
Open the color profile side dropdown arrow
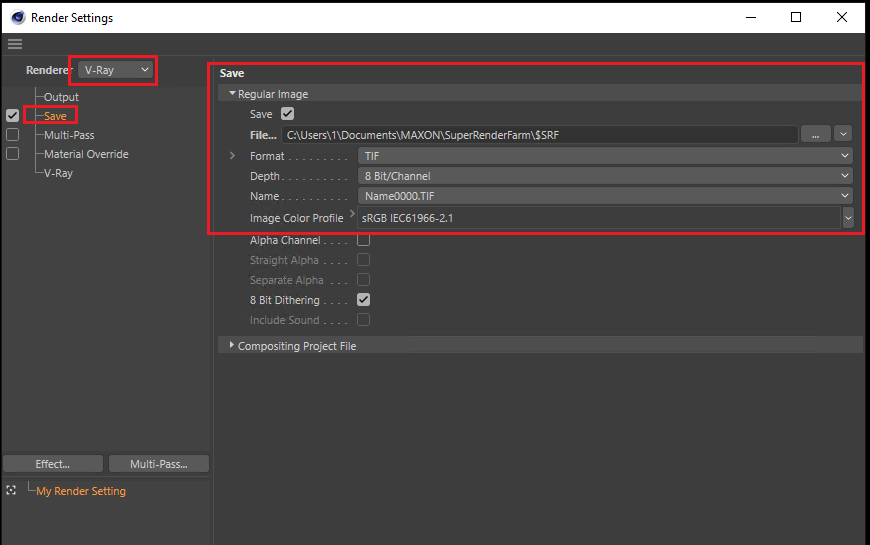click(848, 218)
